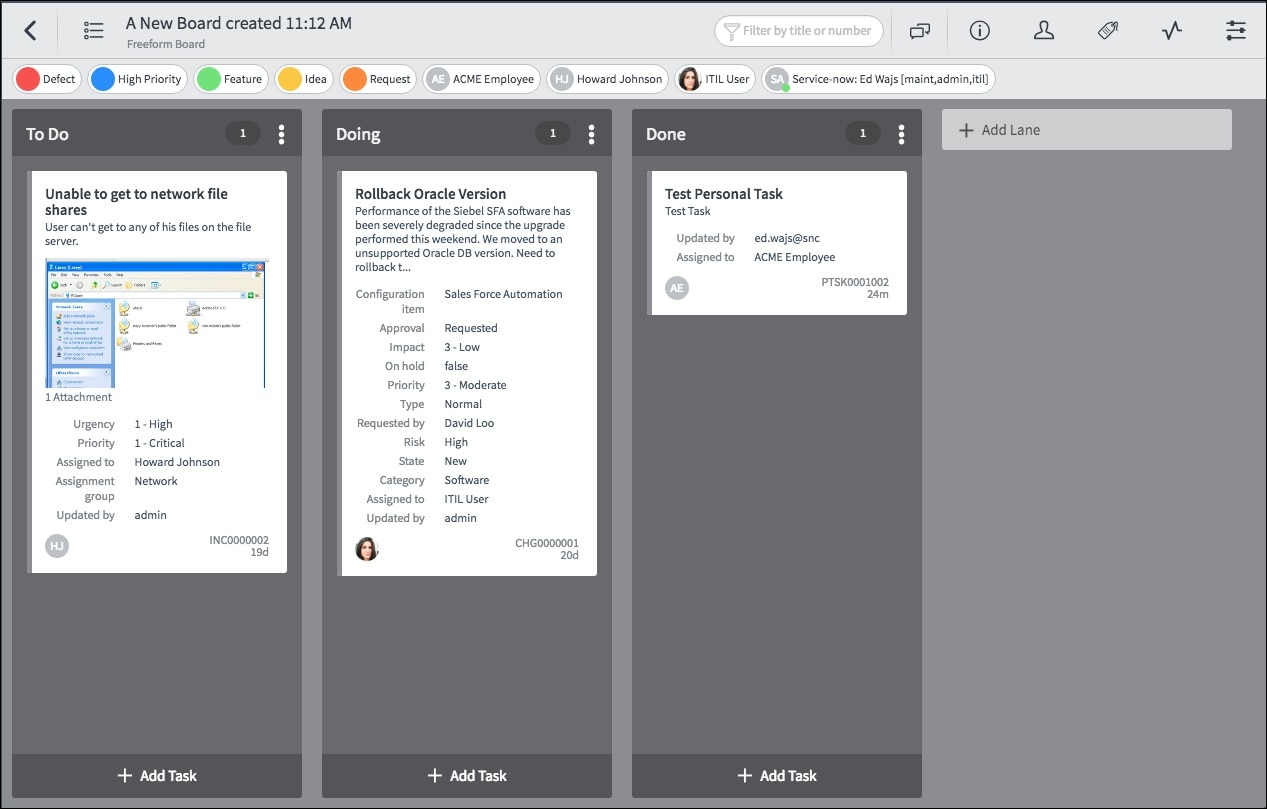The width and height of the screenshot is (1267, 809).
Task: Toggle the Defect label filter
Action: click(x=46, y=77)
